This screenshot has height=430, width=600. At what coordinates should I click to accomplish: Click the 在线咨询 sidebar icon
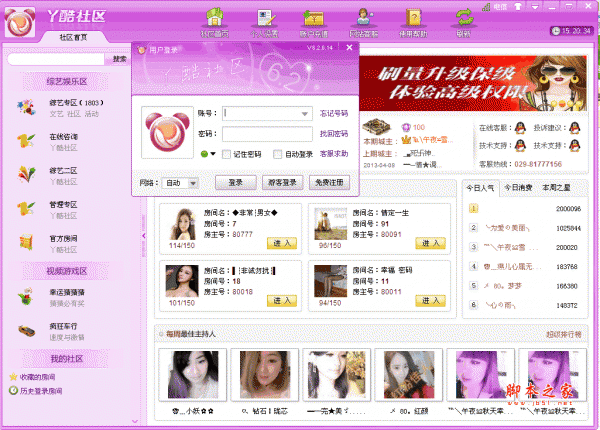coord(26,141)
